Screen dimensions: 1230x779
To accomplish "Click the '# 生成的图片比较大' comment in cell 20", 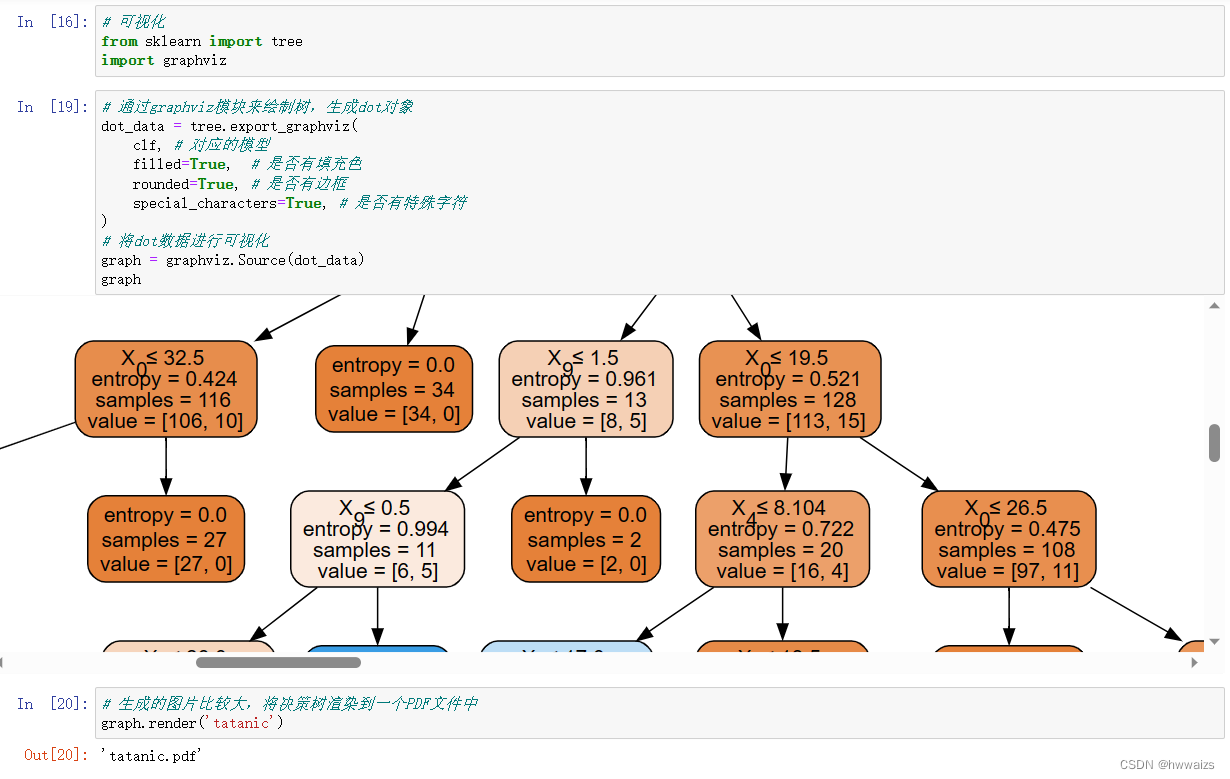I will coord(290,704).
